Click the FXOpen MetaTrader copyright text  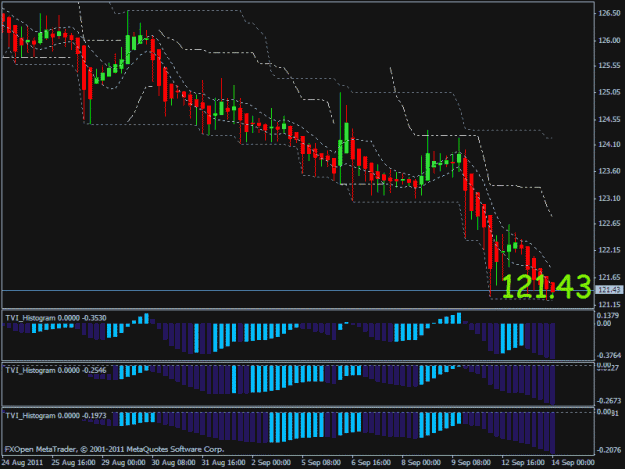coord(114,449)
